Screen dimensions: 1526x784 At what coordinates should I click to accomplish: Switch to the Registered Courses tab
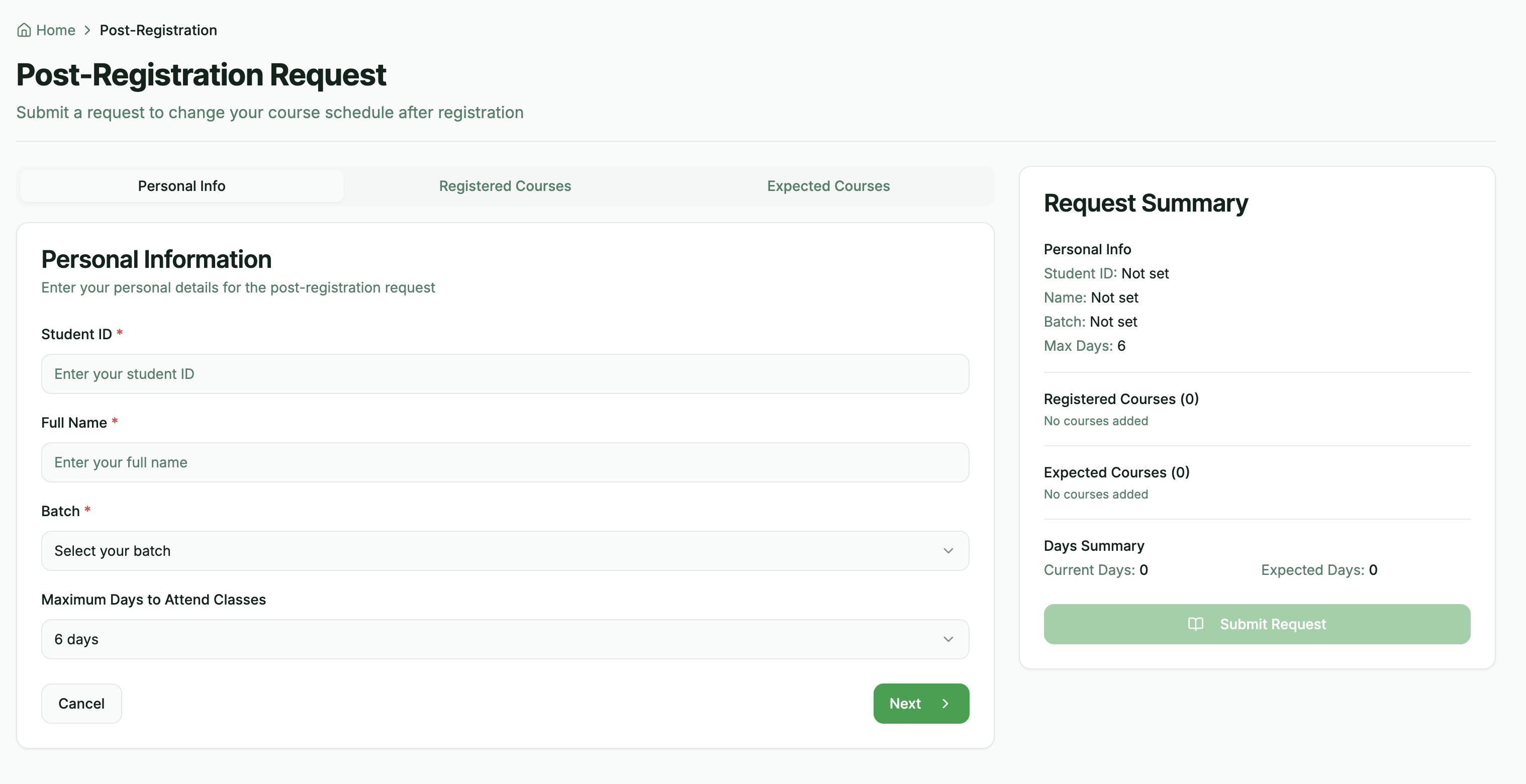505,185
